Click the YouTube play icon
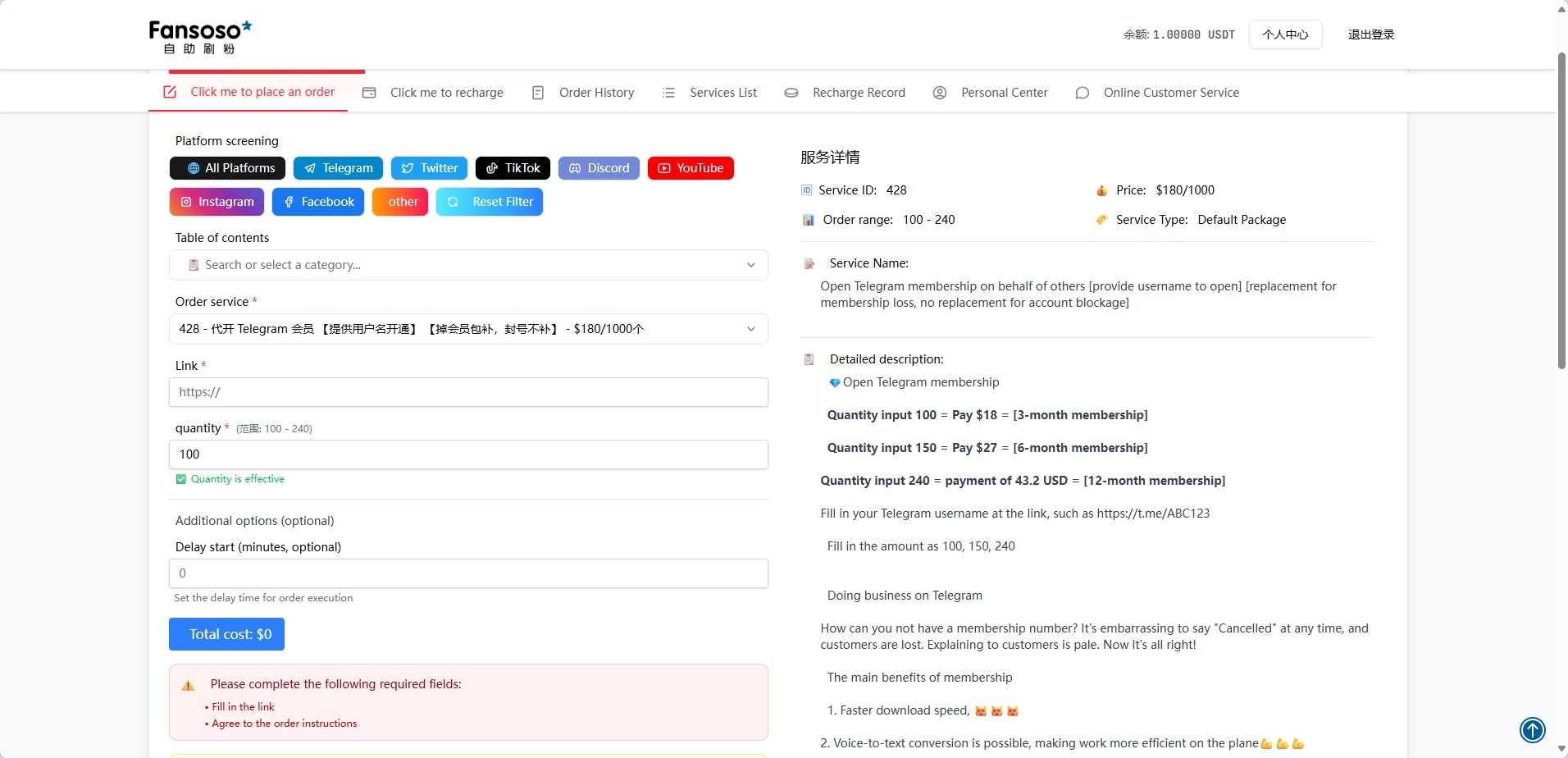This screenshot has height=758, width=1568. pyautogui.click(x=664, y=168)
